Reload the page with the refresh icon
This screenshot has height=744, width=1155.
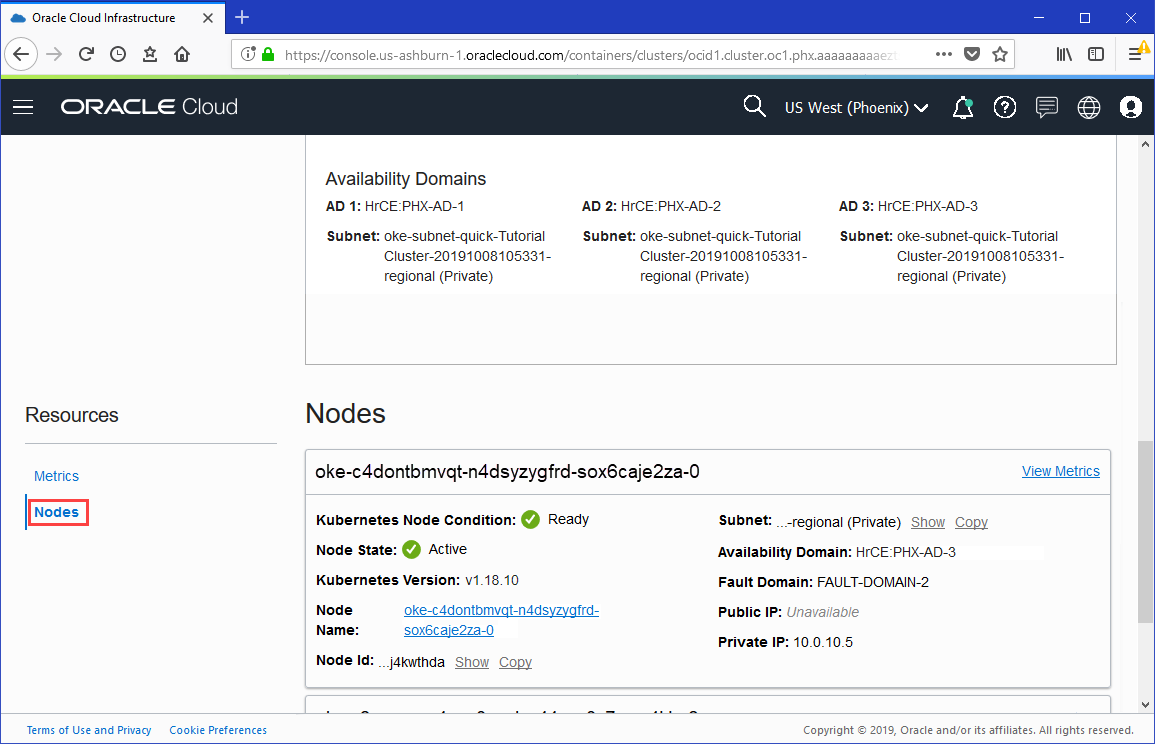coord(86,54)
